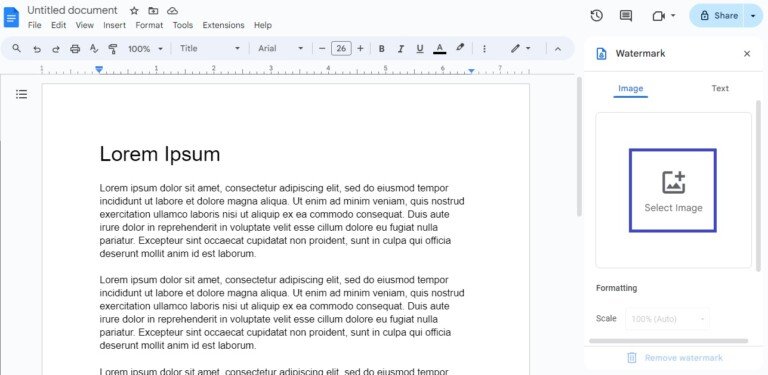Show the document outline icon
The height and width of the screenshot is (375, 768).
tap(22, 94)
